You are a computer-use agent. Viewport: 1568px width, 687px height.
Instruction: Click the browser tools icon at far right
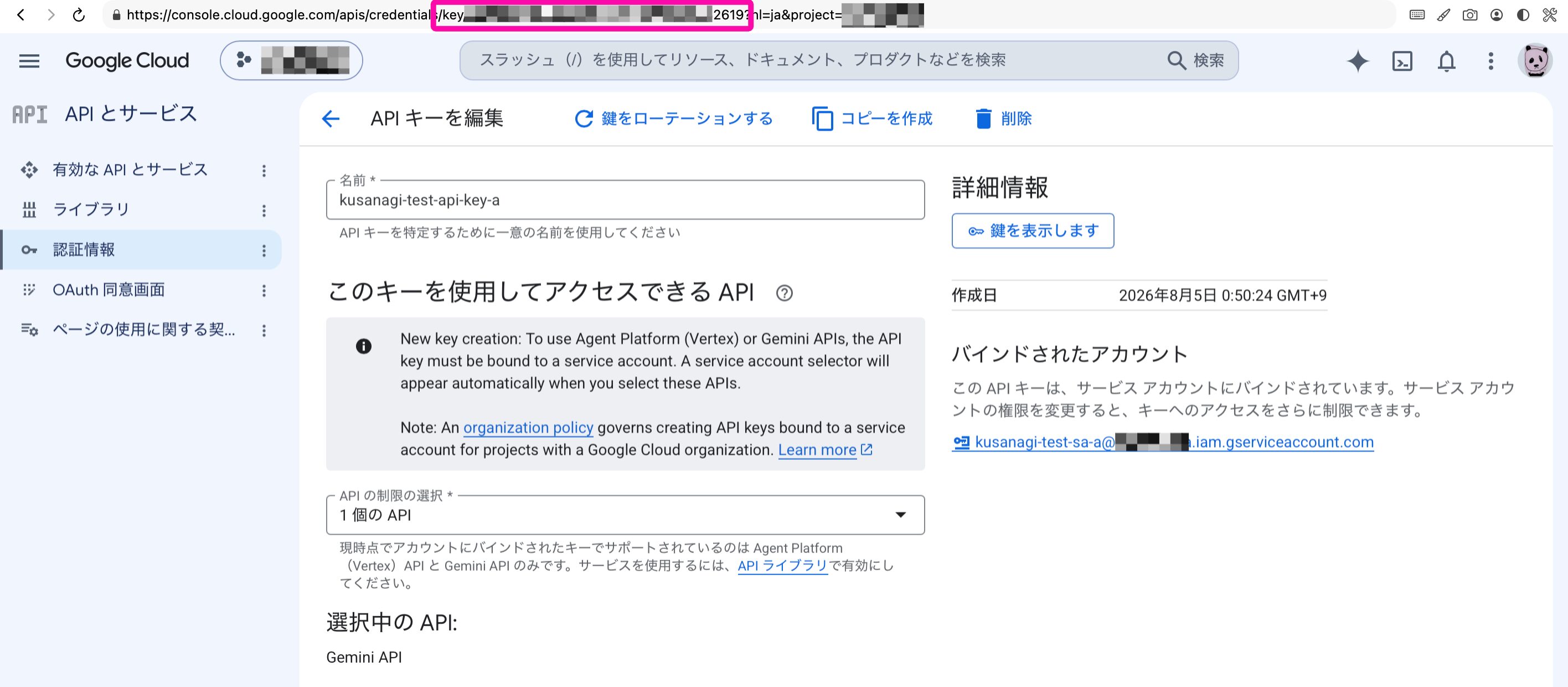coord(1549,14)
